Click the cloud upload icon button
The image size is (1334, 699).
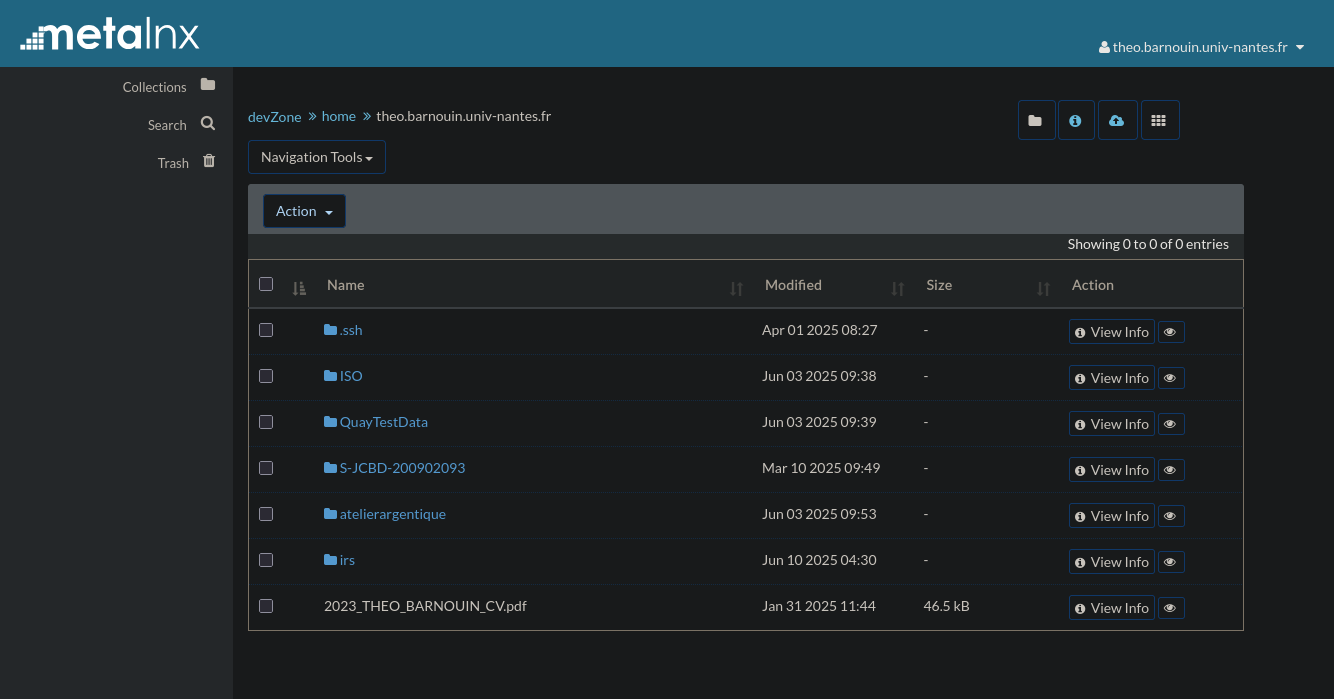point(1117,120)
